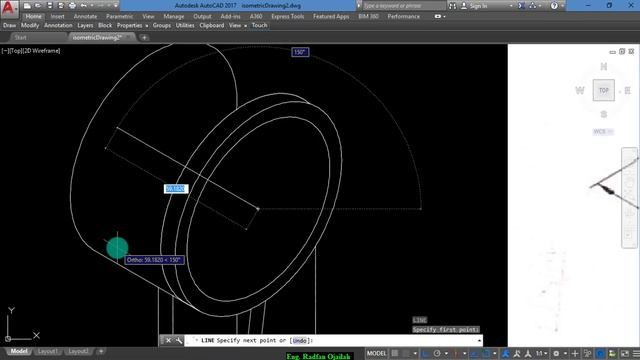Image resolution: width=640 pixels, height=360 pixels.
Task: Select the Annotate ribbon tab
Action: (85, 16)
